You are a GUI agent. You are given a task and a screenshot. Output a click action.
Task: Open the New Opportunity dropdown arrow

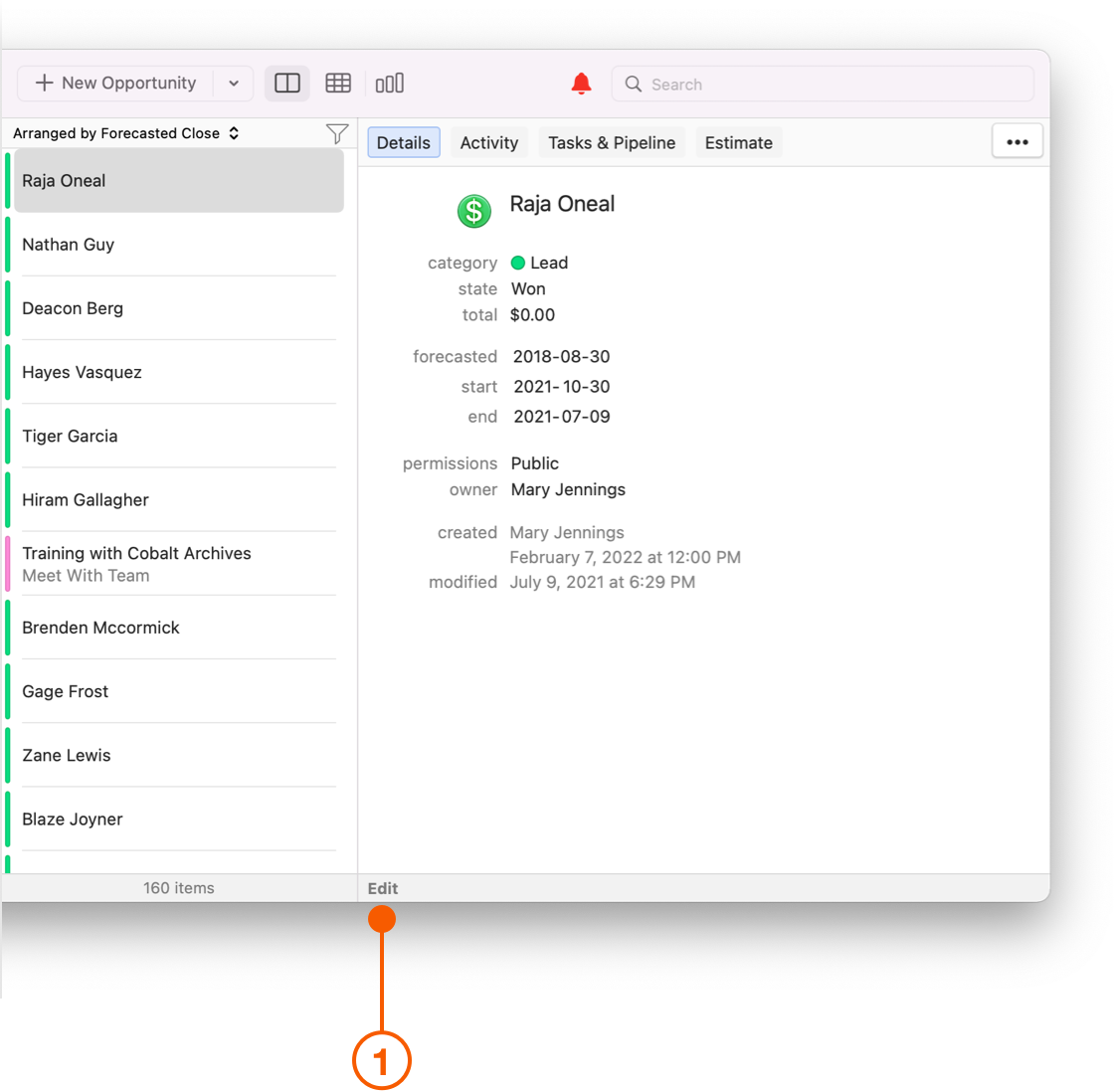click(x=234, y=83)
